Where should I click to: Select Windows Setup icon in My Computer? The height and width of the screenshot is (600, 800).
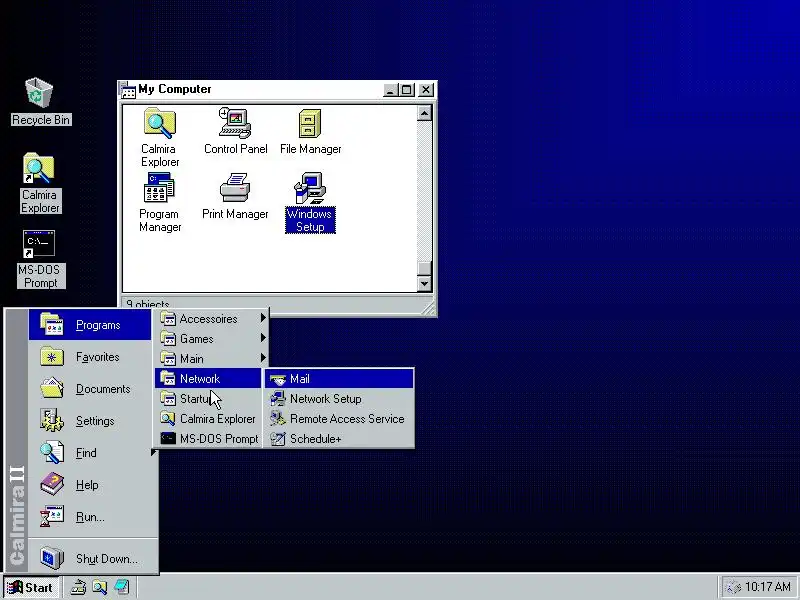pos(310,203)
